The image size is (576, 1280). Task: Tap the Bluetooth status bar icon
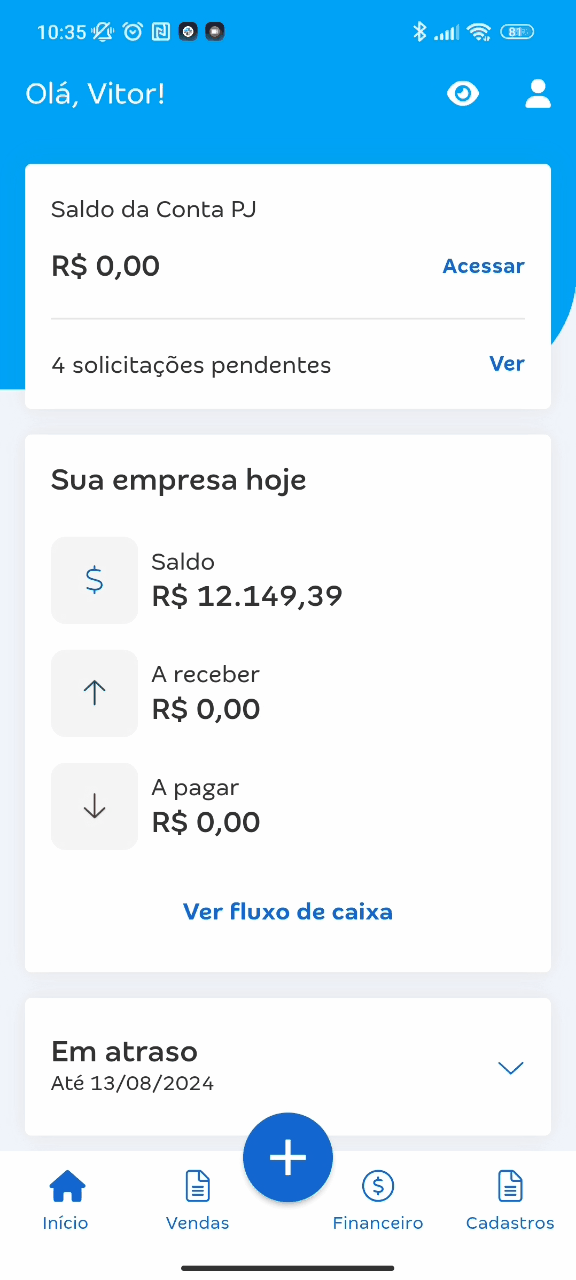coord(421,31)
